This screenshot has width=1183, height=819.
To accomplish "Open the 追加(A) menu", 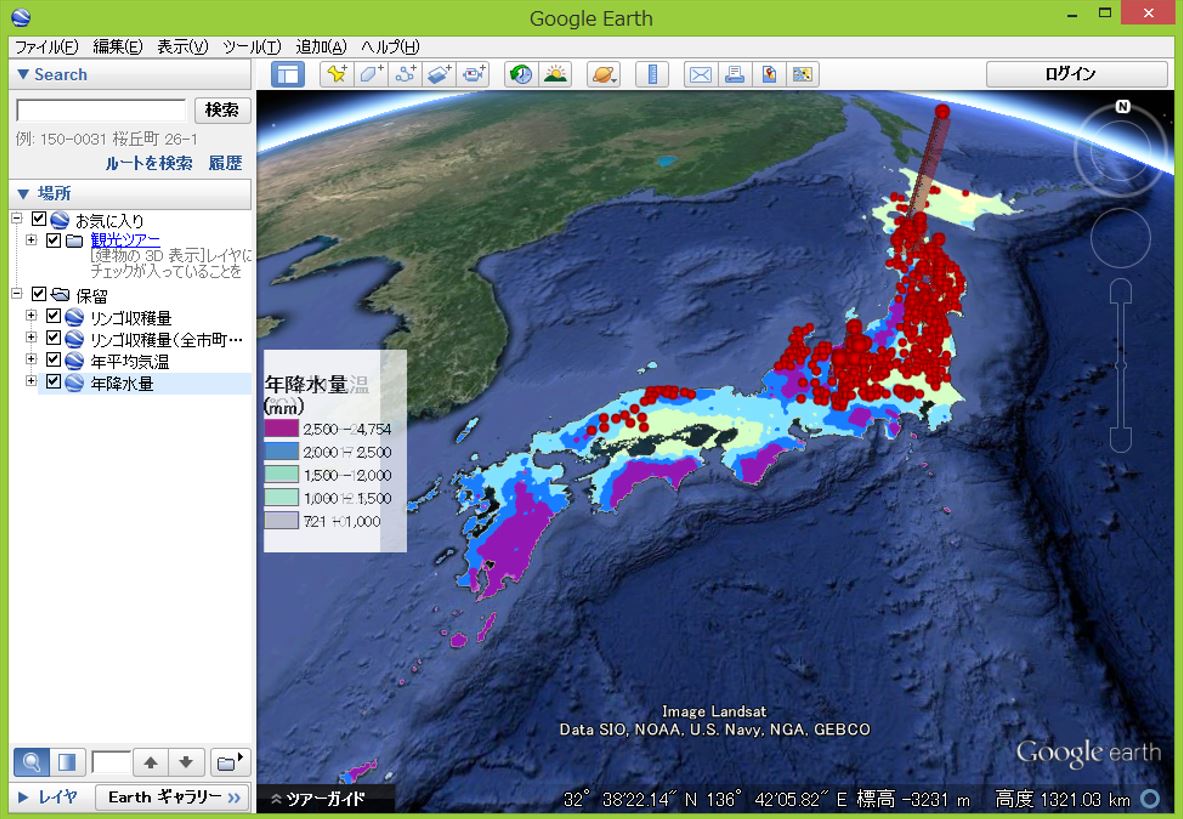I will point(321,47).
